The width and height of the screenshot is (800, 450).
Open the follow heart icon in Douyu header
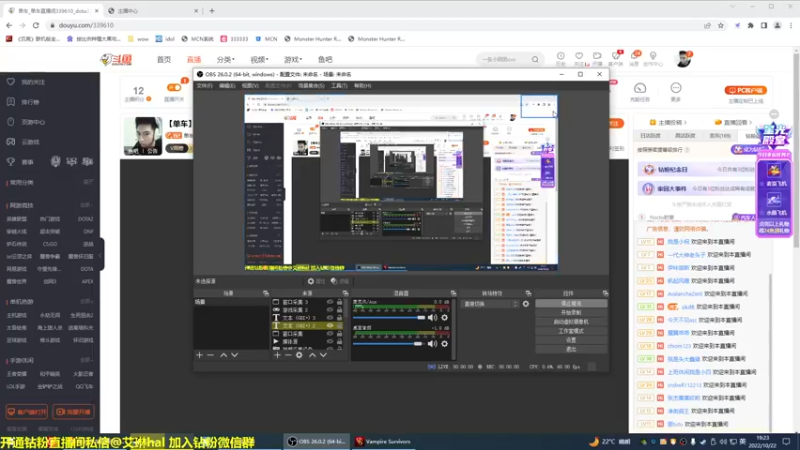579,56
